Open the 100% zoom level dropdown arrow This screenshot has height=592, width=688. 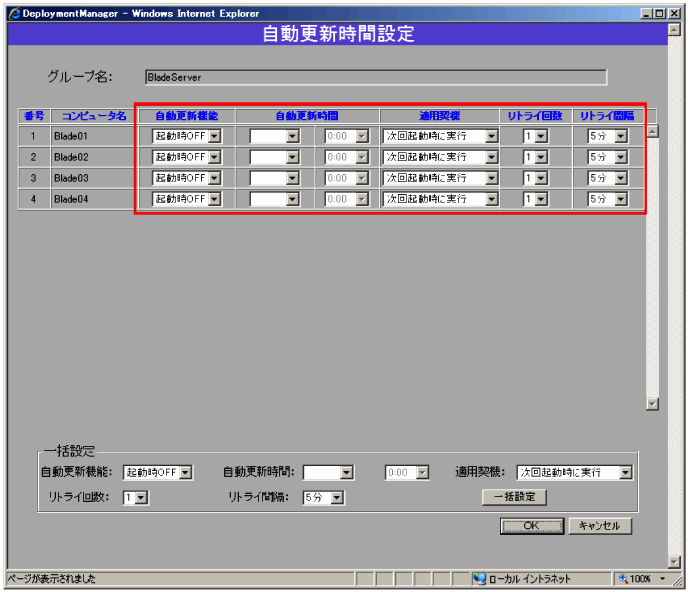662,579
